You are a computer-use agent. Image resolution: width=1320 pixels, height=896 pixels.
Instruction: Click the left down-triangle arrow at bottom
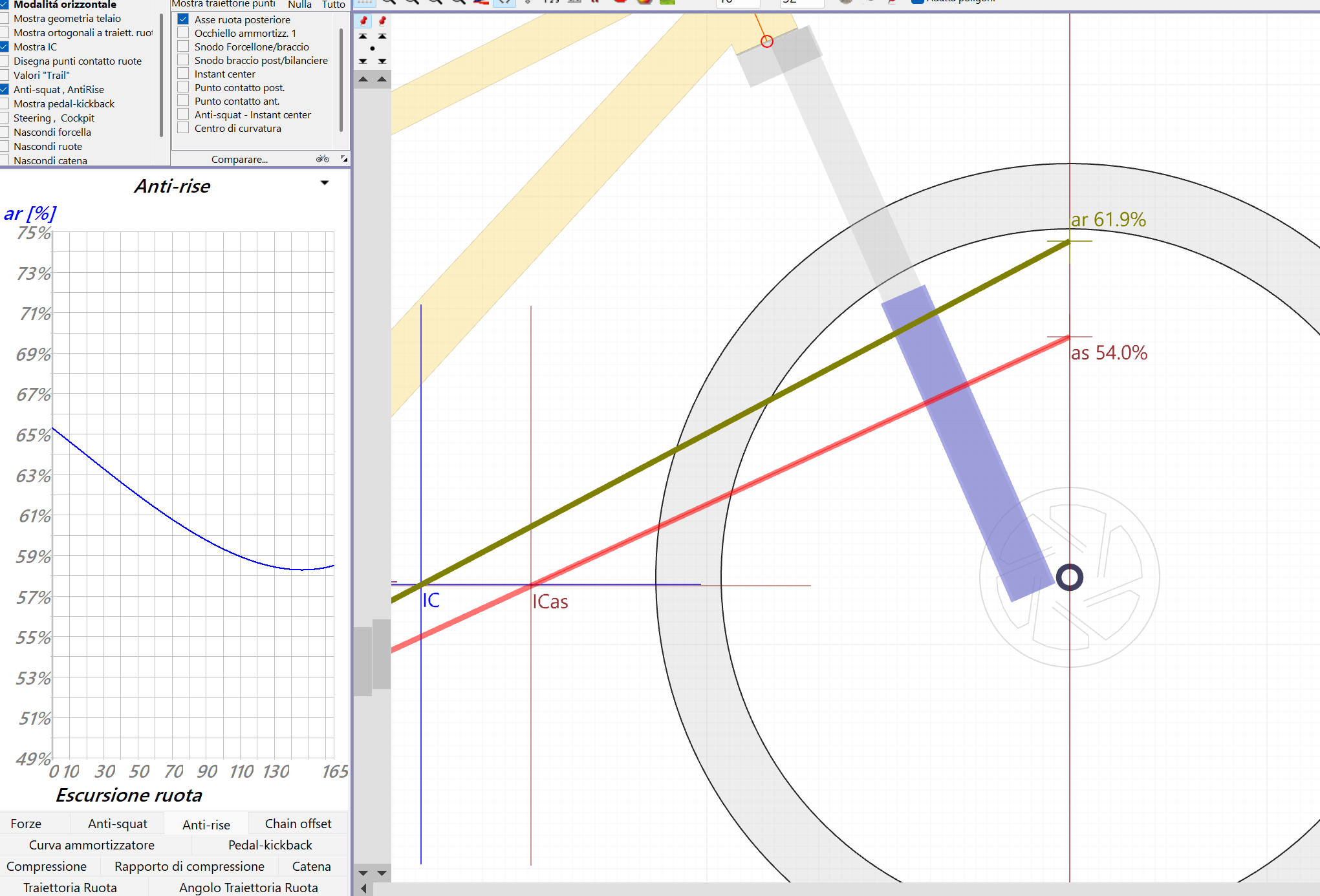[363, 873]
